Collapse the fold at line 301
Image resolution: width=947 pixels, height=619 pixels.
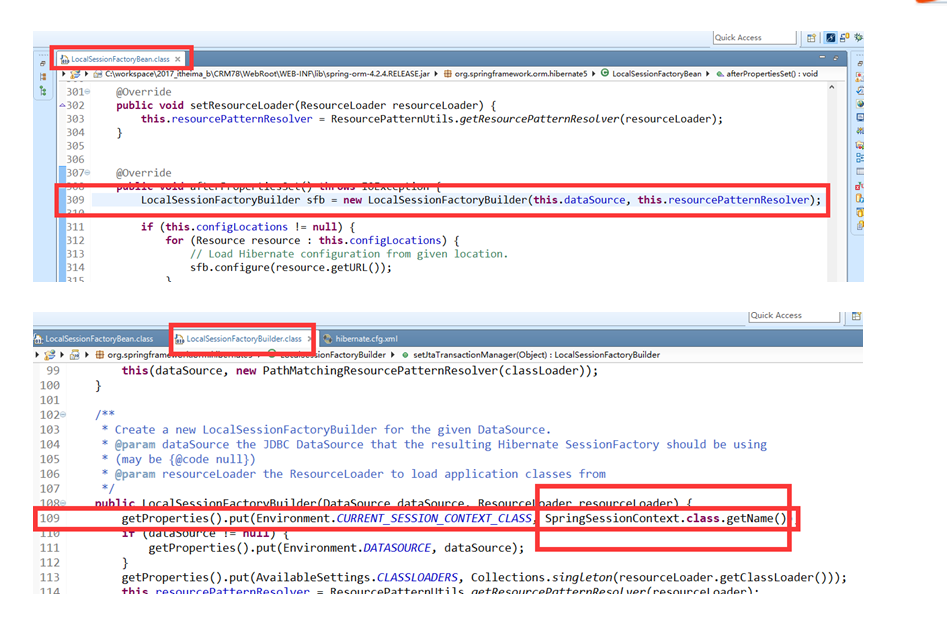point(88,92)
